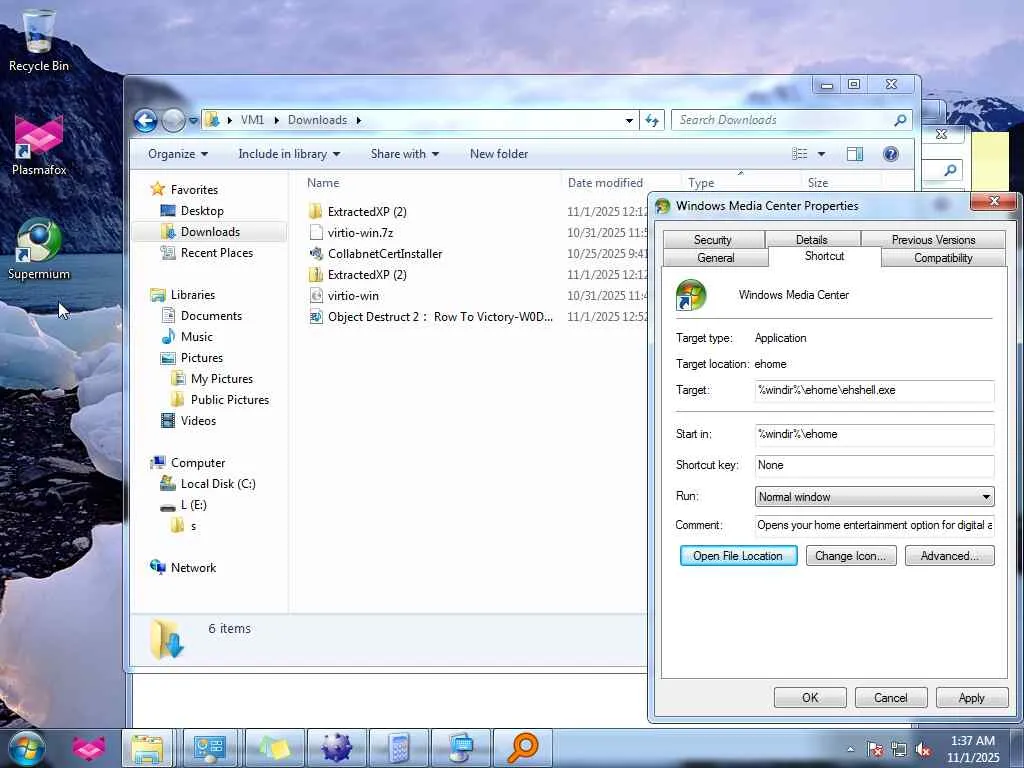1024x768 pixels.
Task: Click the muted volume tray icon
Action: click(x=924, y=750)
